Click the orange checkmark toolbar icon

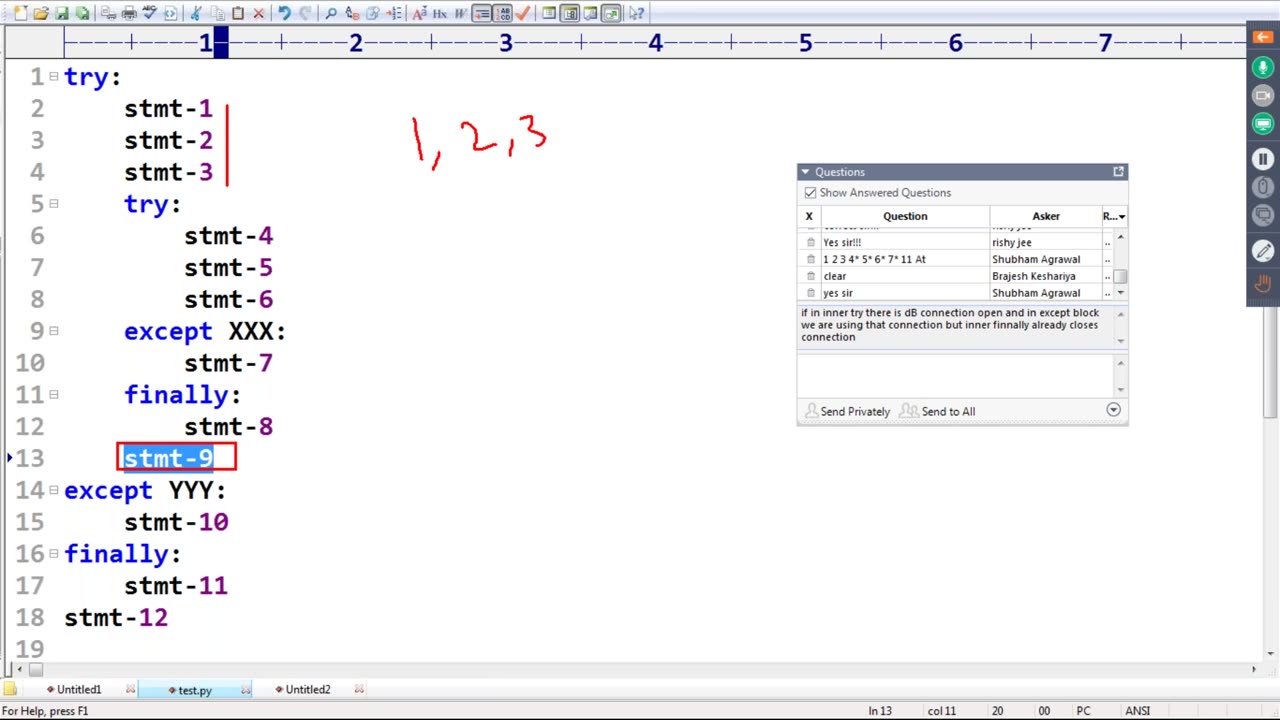pos(522,13)
